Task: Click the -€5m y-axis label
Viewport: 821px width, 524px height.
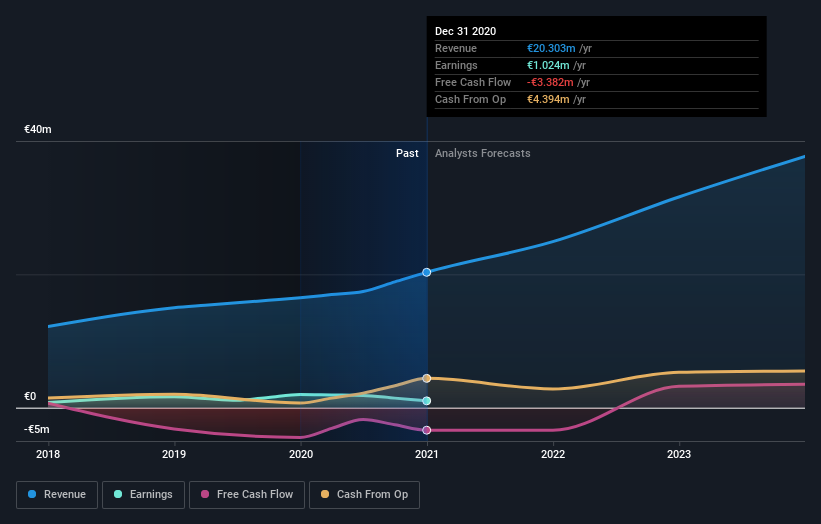Action: tap(37, 429)
